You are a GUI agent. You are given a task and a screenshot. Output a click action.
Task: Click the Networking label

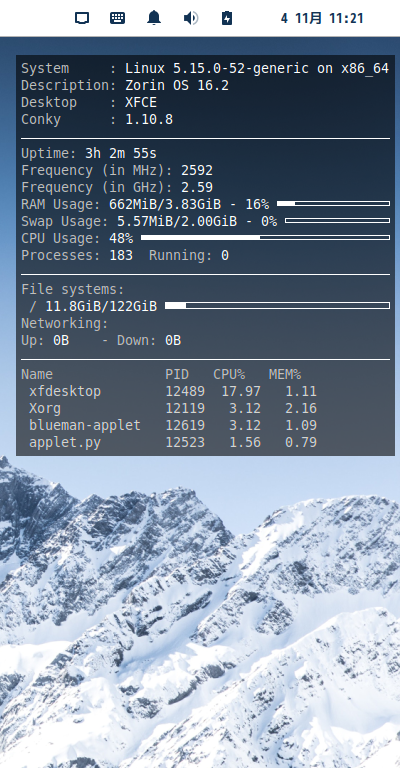pos(65,323)
